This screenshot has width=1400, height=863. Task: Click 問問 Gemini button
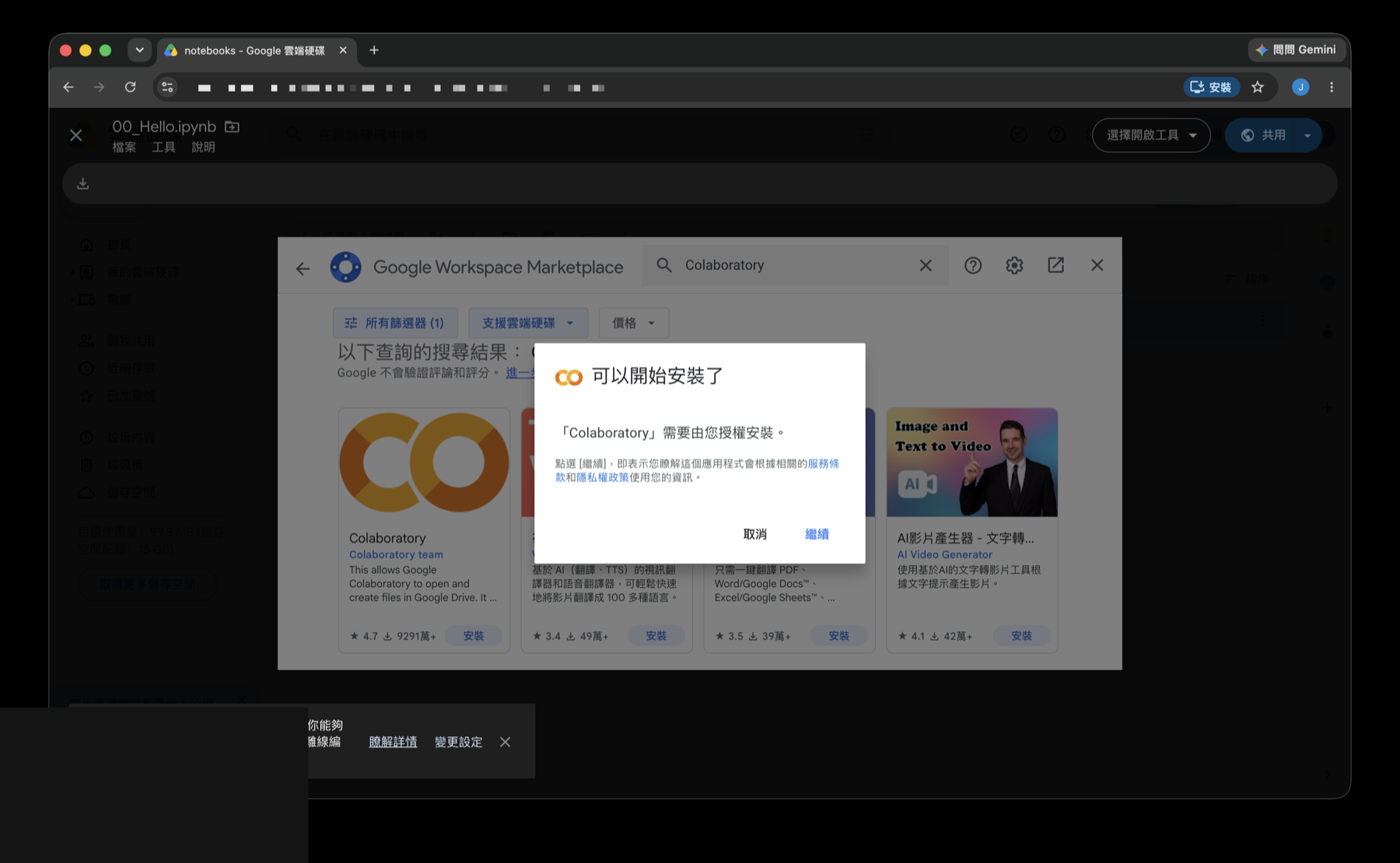click(x=1296, y=50)
